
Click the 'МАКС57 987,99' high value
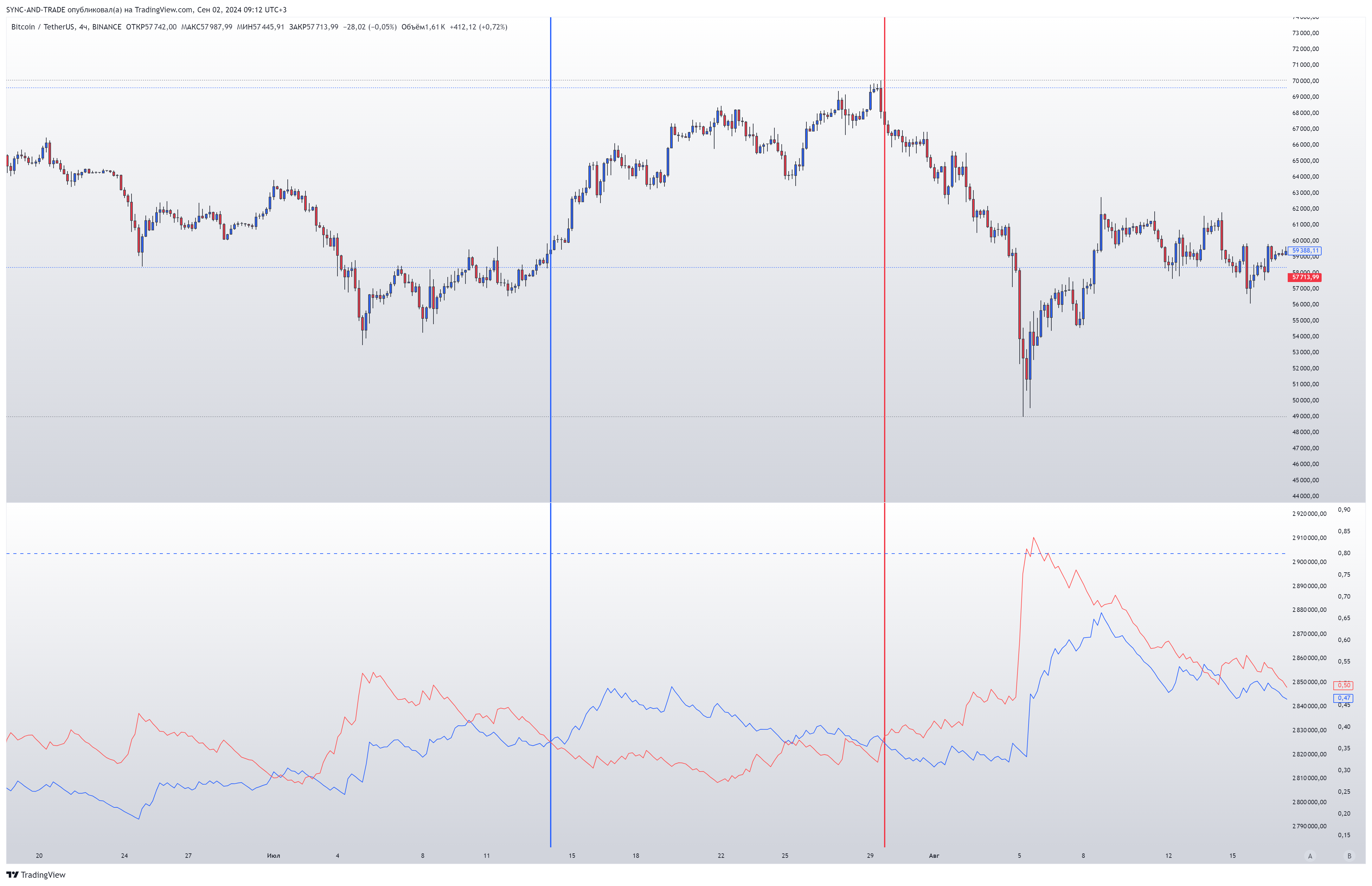(x=207, y=27)
